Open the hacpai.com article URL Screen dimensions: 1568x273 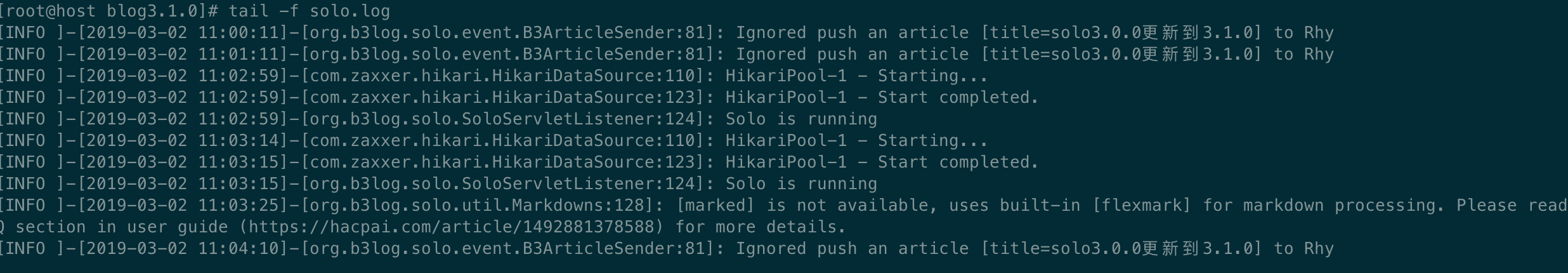(x=455, y=227)
